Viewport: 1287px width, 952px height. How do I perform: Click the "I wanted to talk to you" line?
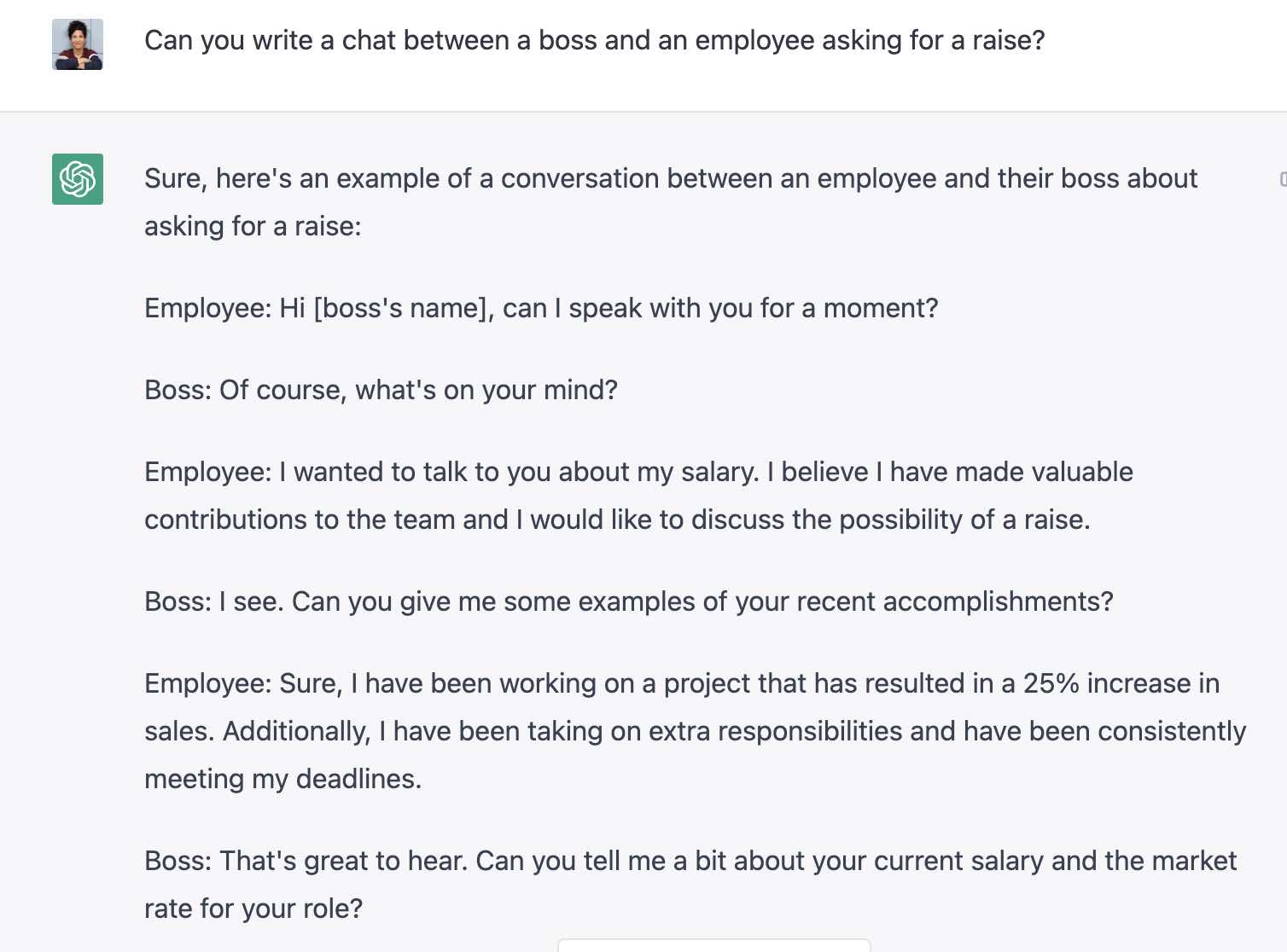[x=638, y=473]
